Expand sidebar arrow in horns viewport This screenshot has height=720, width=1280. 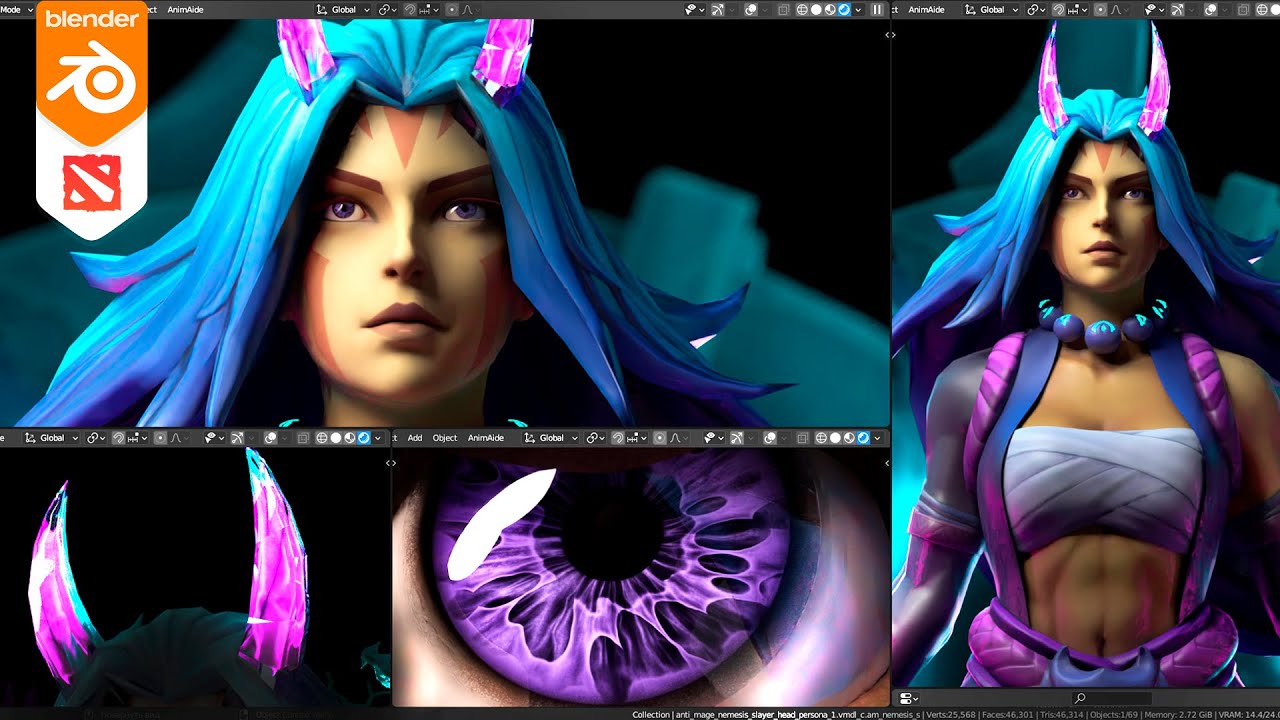click(x=390, y=463)
